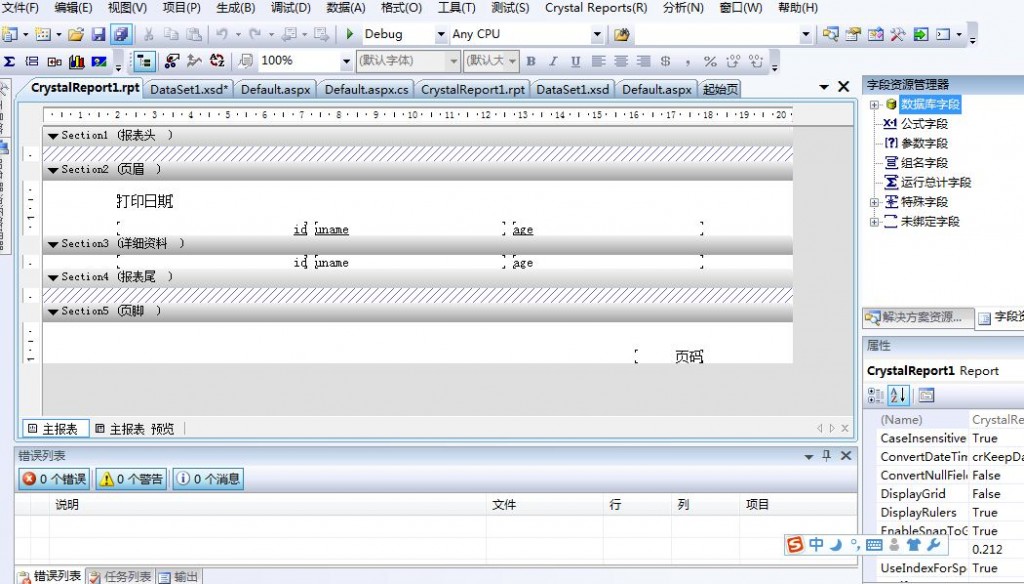This screenshot has height=584, width=1024.
Task: Open Toolbox hammer and wrench icon
Action: click(898, 34)
